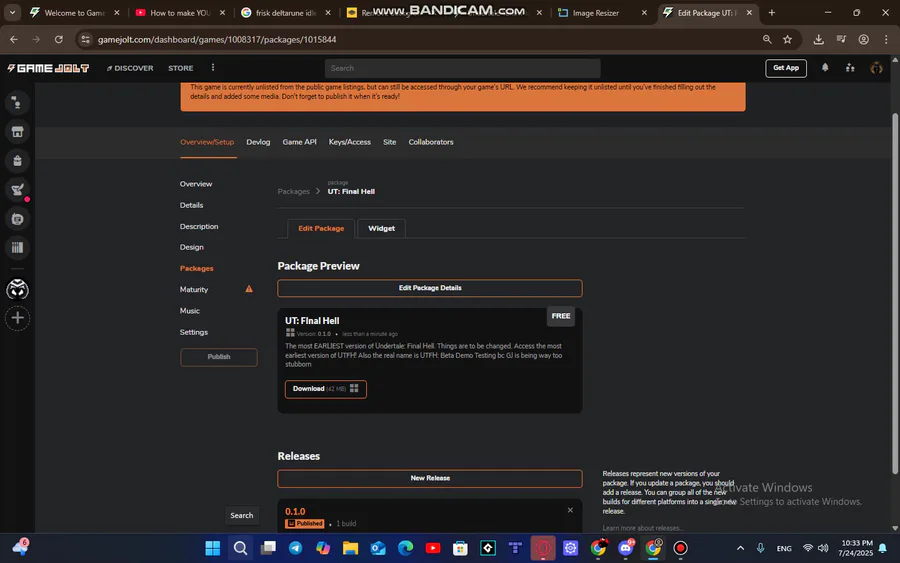Bookmark this page with the star icon
The height and width of the screenshot is (563, 900).
click(788, 39)
